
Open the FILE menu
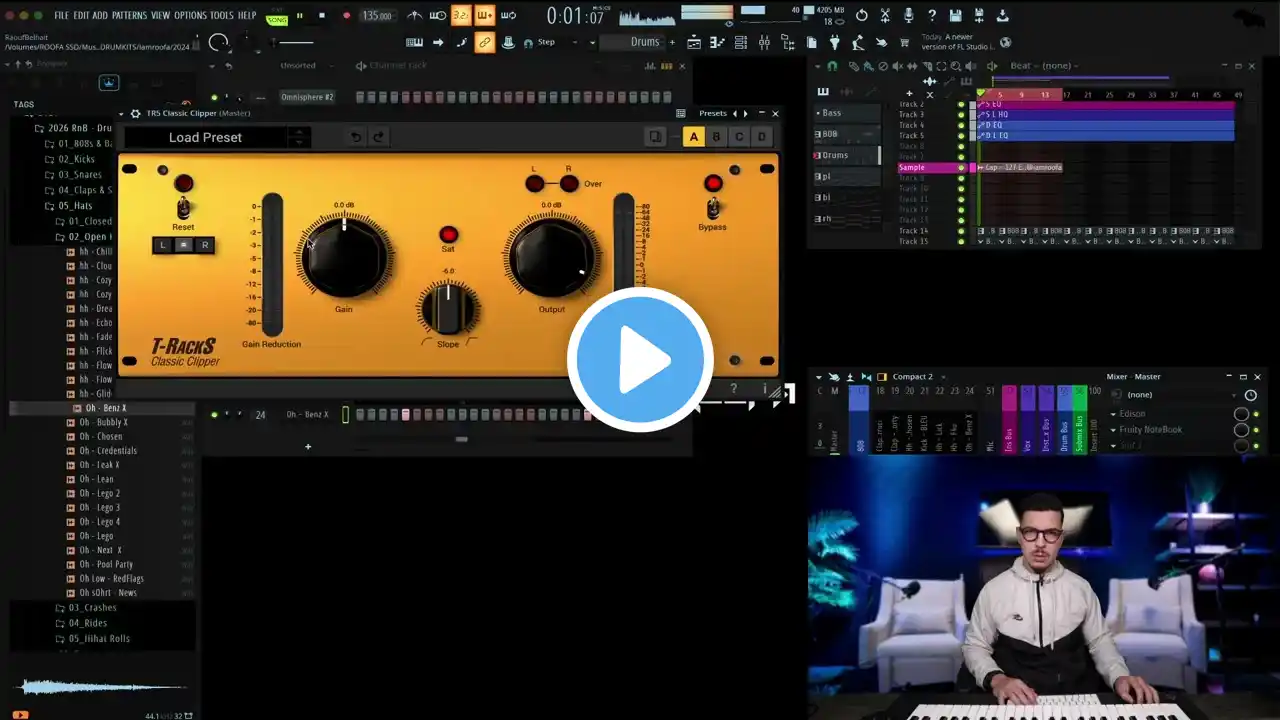tap(62, 15)
